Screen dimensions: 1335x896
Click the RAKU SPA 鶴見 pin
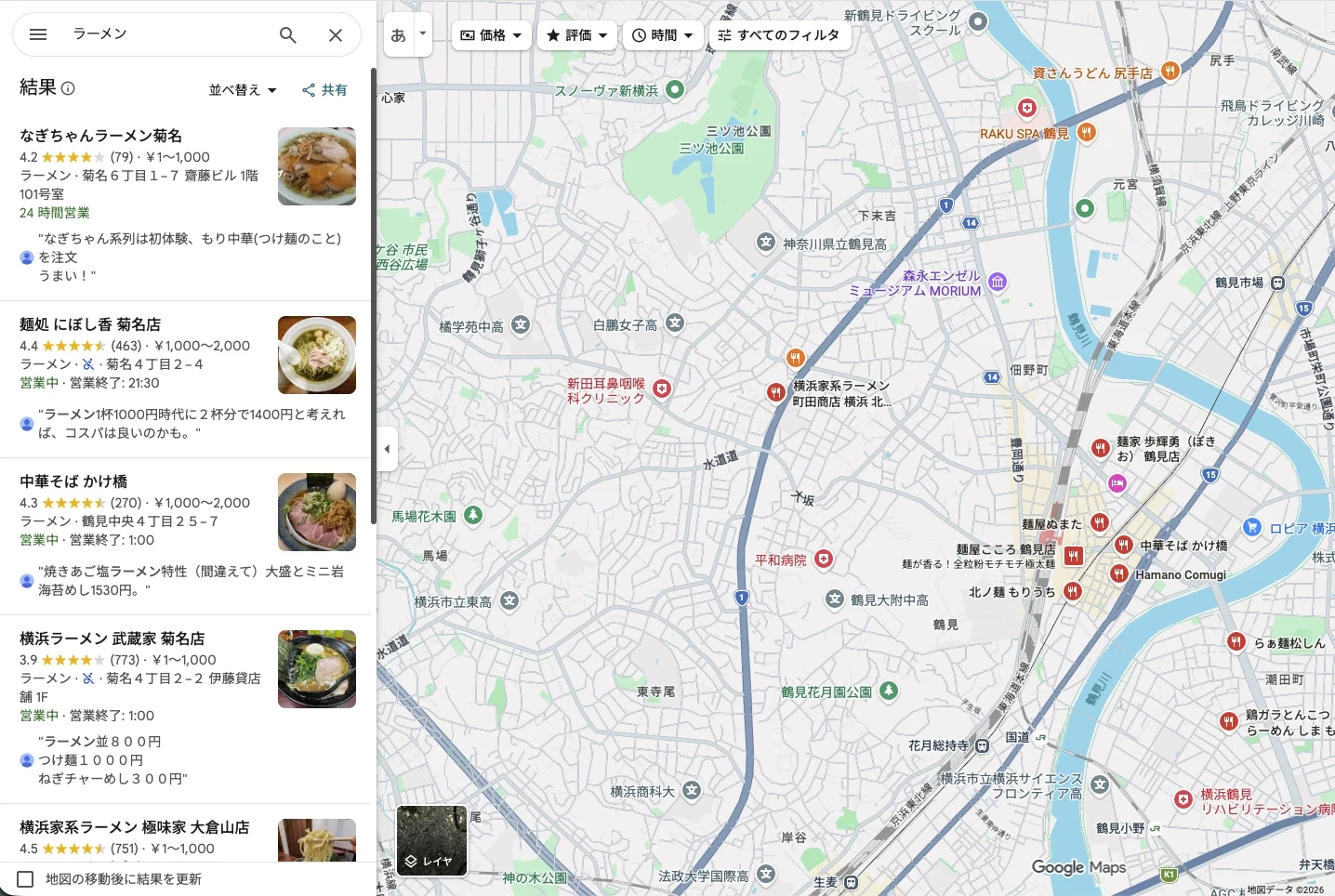pyautogui.click(x=1086, y=132)
